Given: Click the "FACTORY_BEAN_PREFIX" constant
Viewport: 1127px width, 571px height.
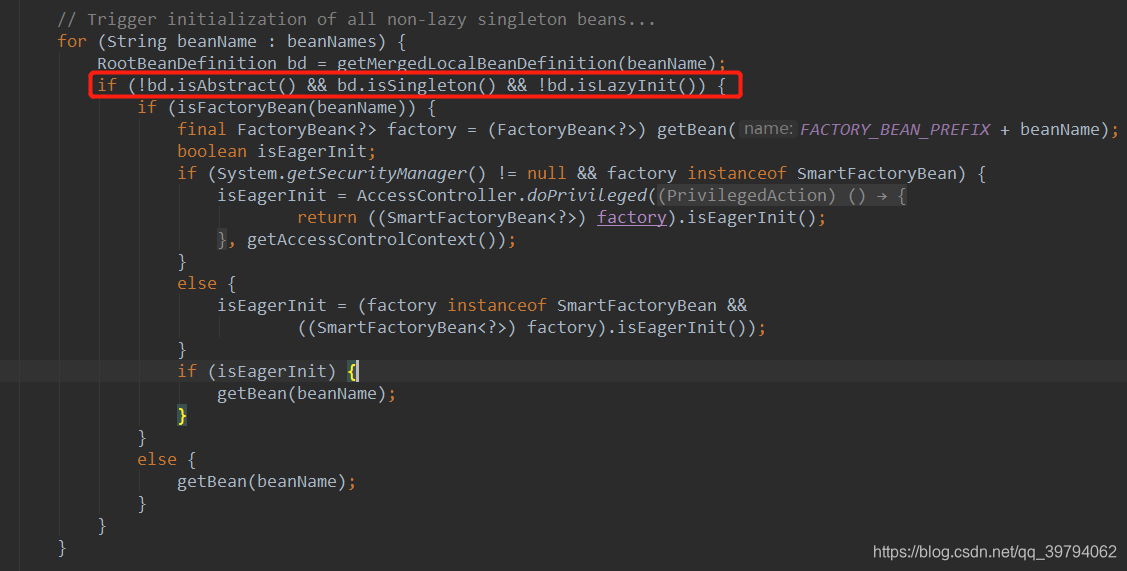Looking at the screenshot, I should click(895, 129).
